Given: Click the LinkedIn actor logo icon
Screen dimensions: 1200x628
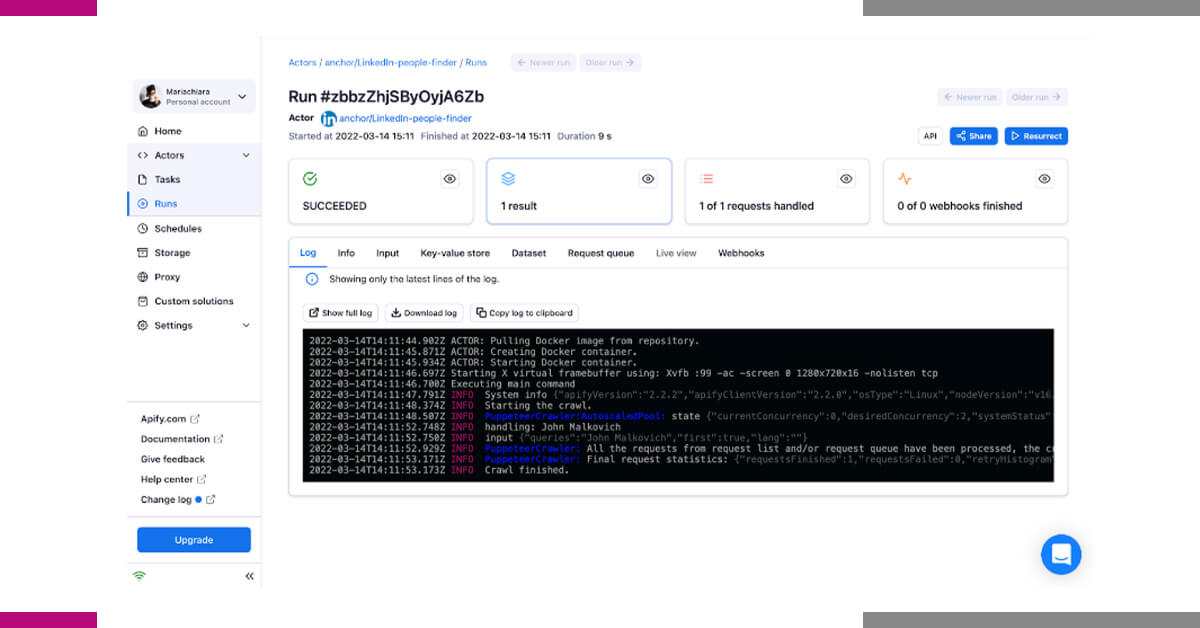Looking at the screenshot, I should click(x=328, y=119).
